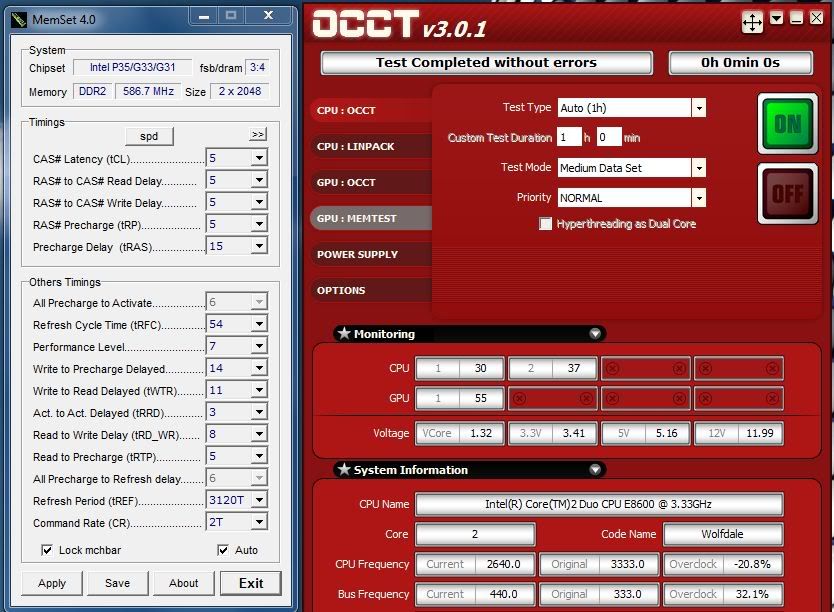Open Precharge Delay (tRAS) dropdown
834x612 pixels.
259,246
